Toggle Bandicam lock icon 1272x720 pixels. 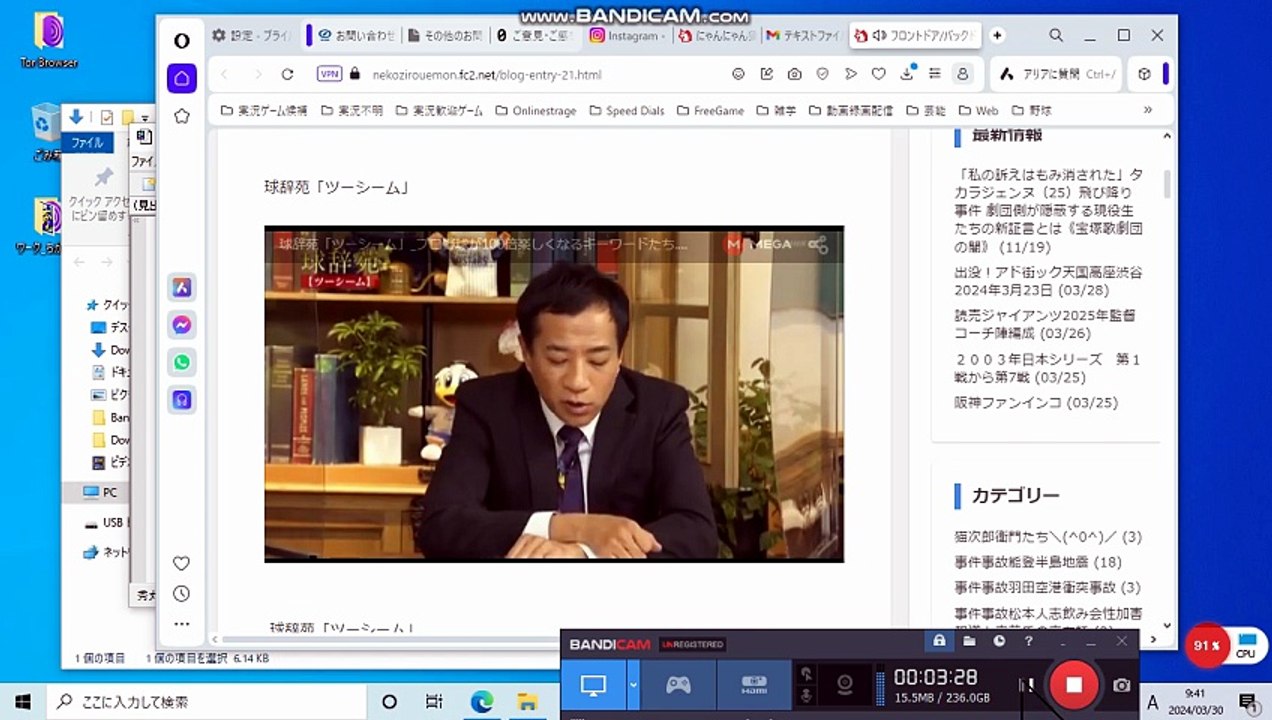point(939,641)
